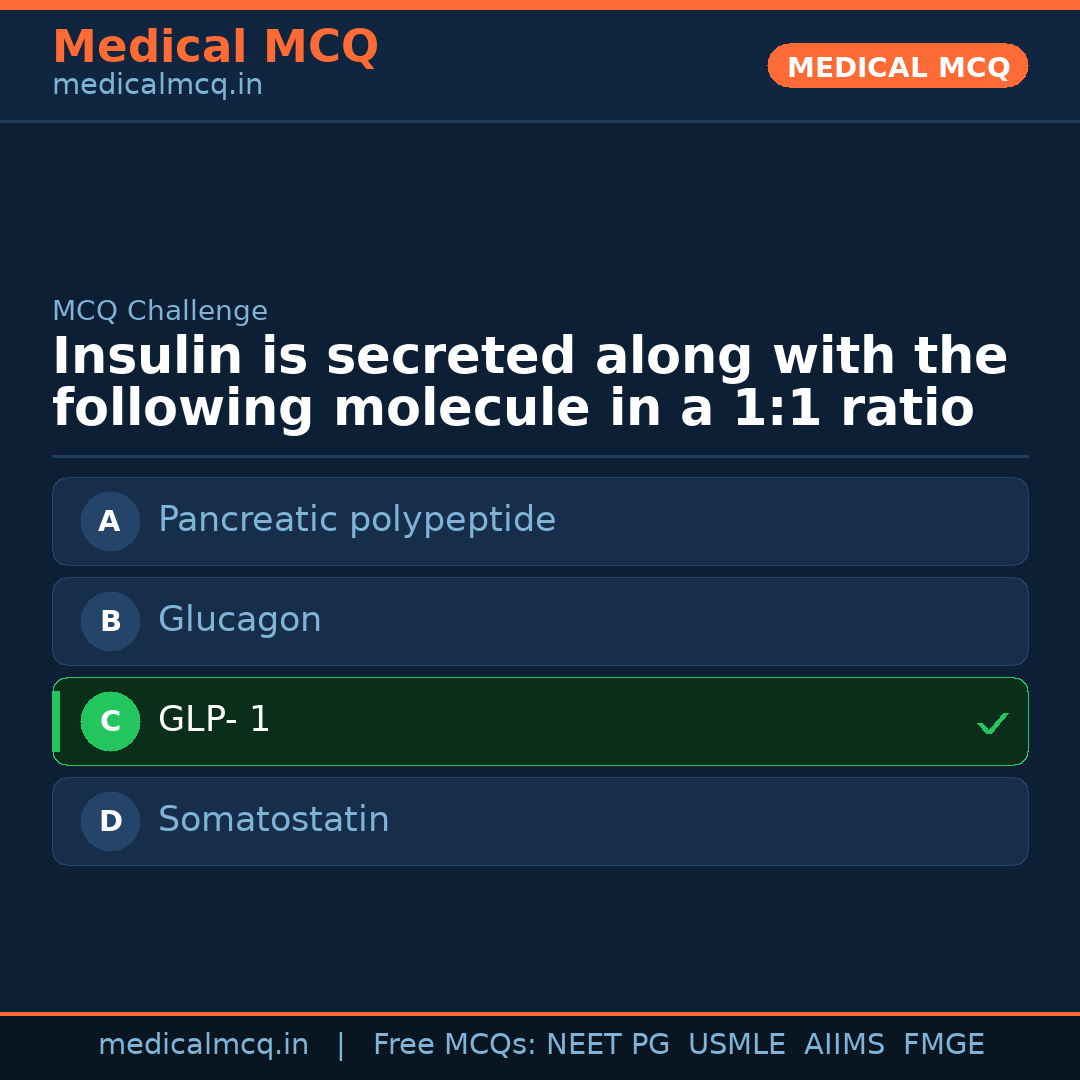The image size is (1080, 1080).
Task: Click the green letter C circle icon
Action: click(110, 721)
